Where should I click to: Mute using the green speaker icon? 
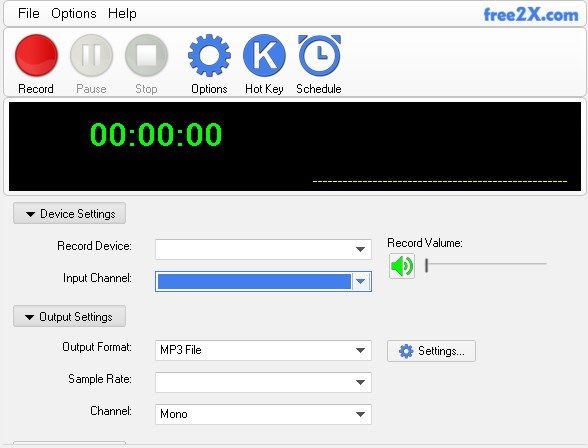click(402, 266)
